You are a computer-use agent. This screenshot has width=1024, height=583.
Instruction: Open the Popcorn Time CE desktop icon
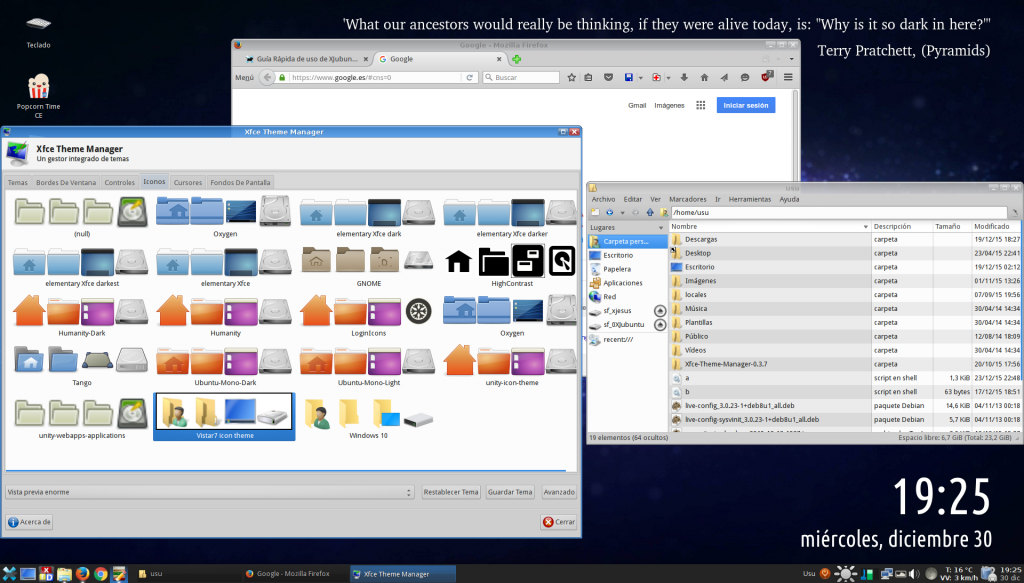point(39,96)
